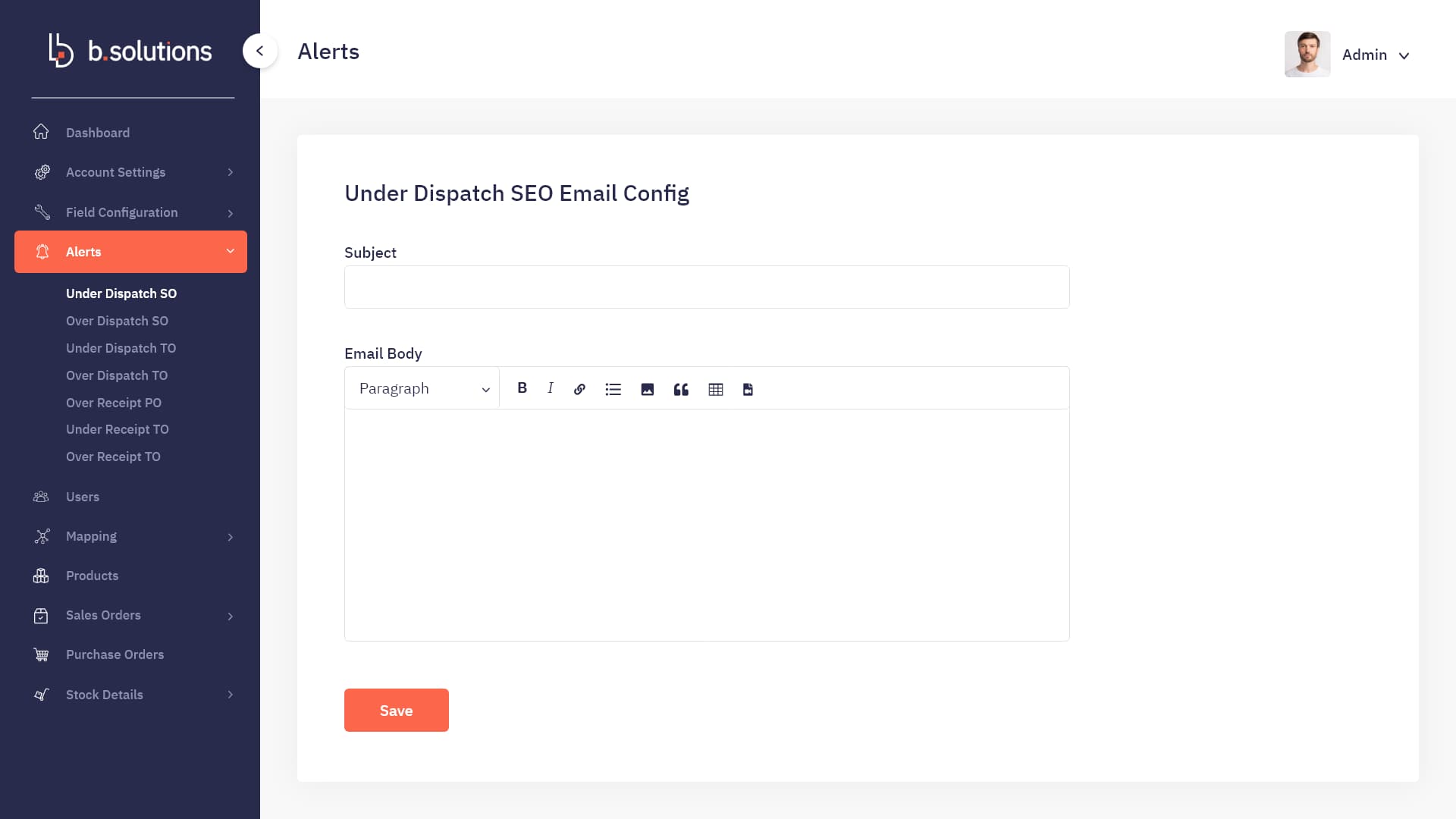The width and height of the screenshot is (1456, 819).
Task: Open the Purchase Orders page
Action: point(115,654)
